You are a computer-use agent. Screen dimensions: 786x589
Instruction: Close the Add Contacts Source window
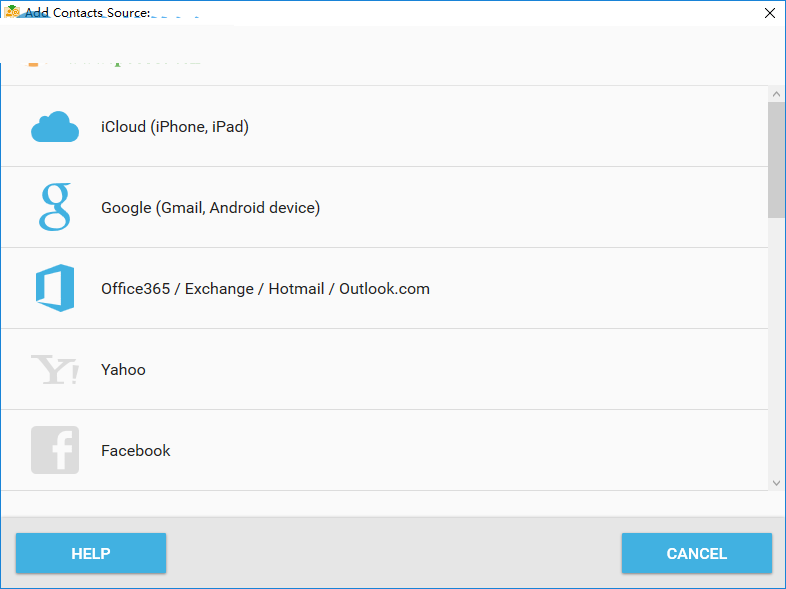(770, 13)
